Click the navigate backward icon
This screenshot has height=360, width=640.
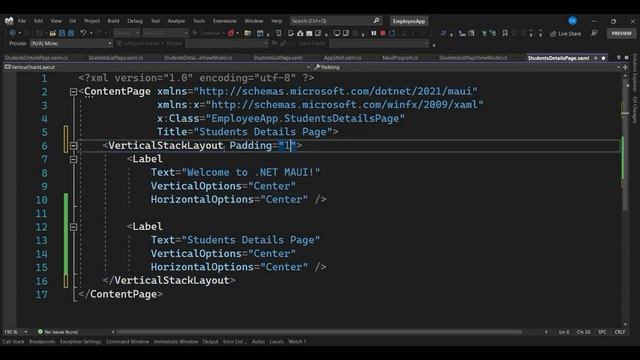pyautogui.click(x=12, y=33)
